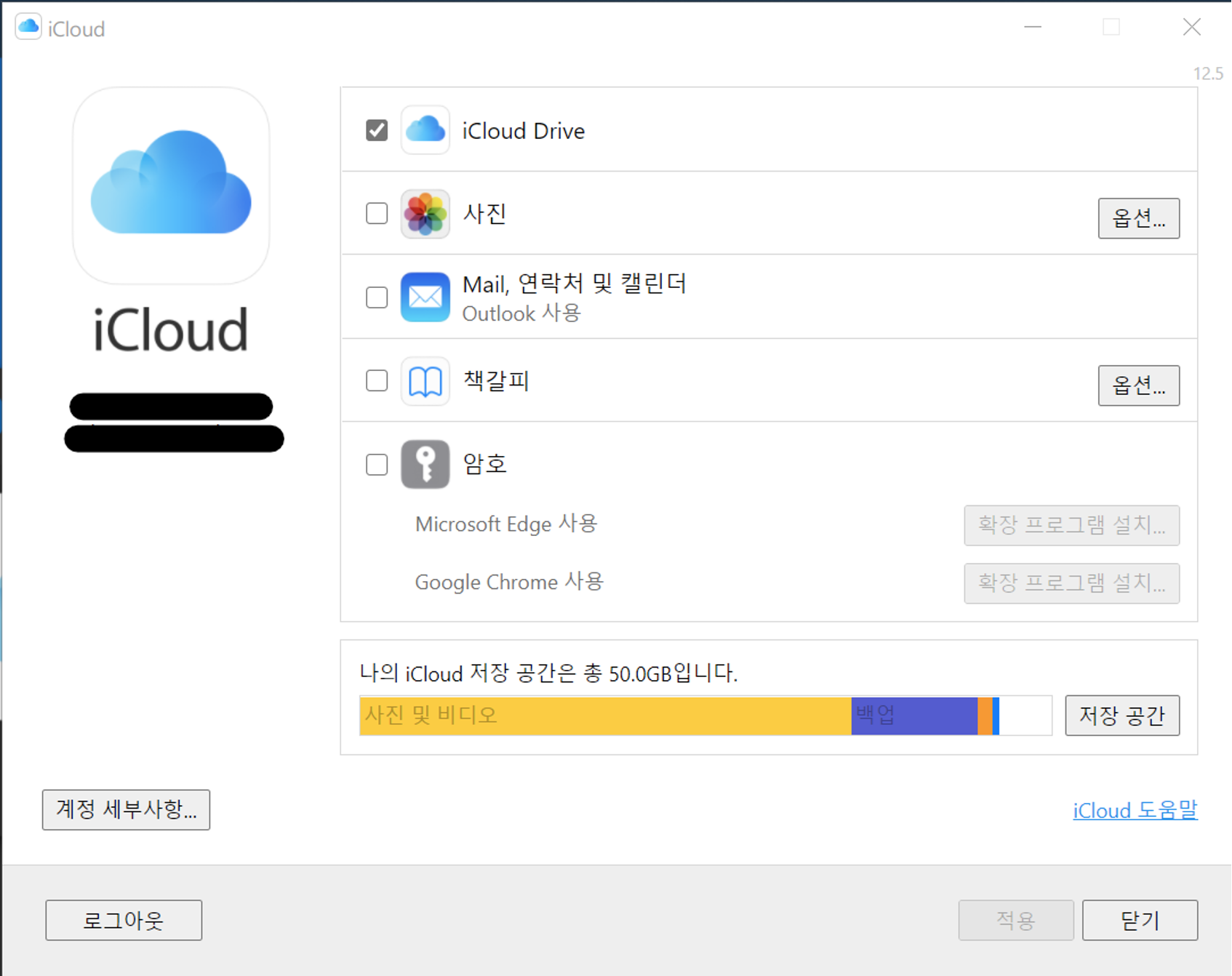The image size is (1232, 976).
Task: Enable the 책갈피 checkbox
Action: [x=377, y=380]
